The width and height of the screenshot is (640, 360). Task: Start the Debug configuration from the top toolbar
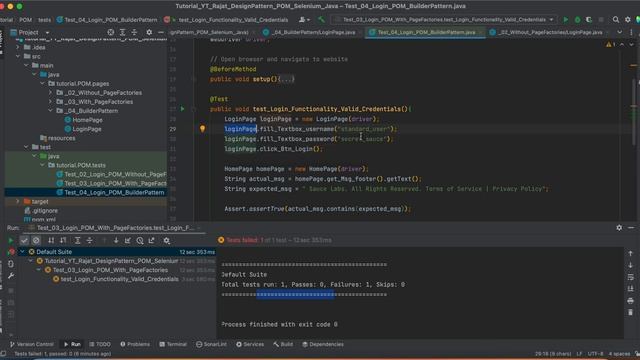(577, 20)
